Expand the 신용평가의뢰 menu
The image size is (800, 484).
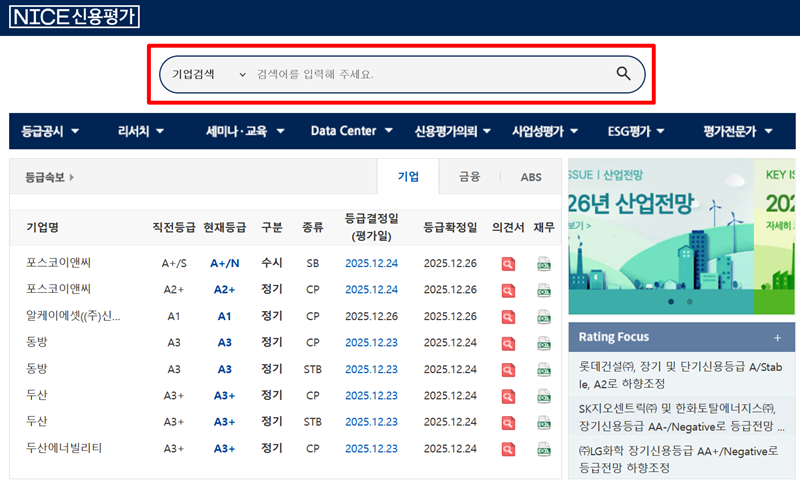point(453,131)
